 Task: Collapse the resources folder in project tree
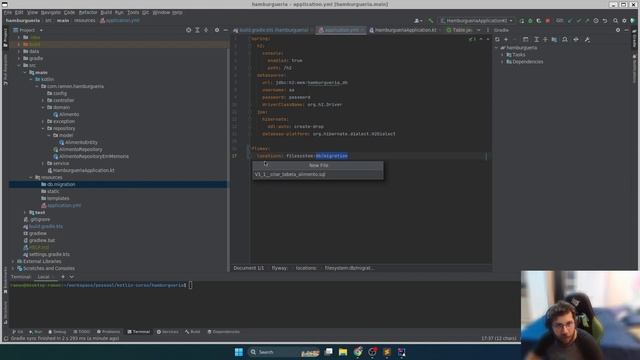pos(31,178)
